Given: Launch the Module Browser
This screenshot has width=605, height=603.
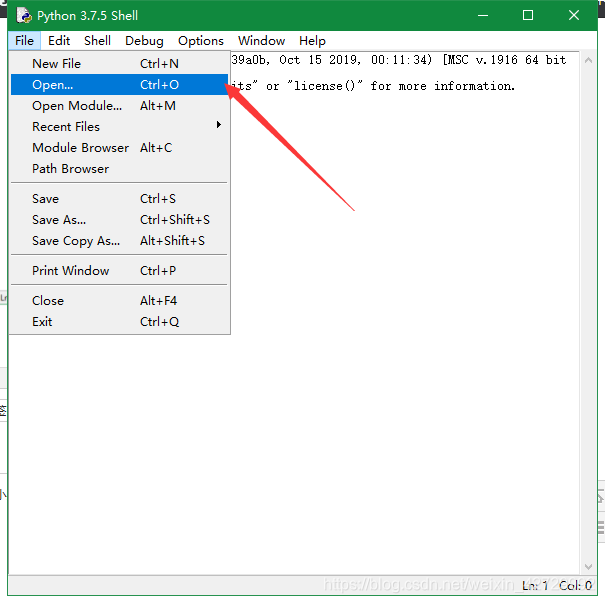Looking at the screenshot, I should point(119,148).
